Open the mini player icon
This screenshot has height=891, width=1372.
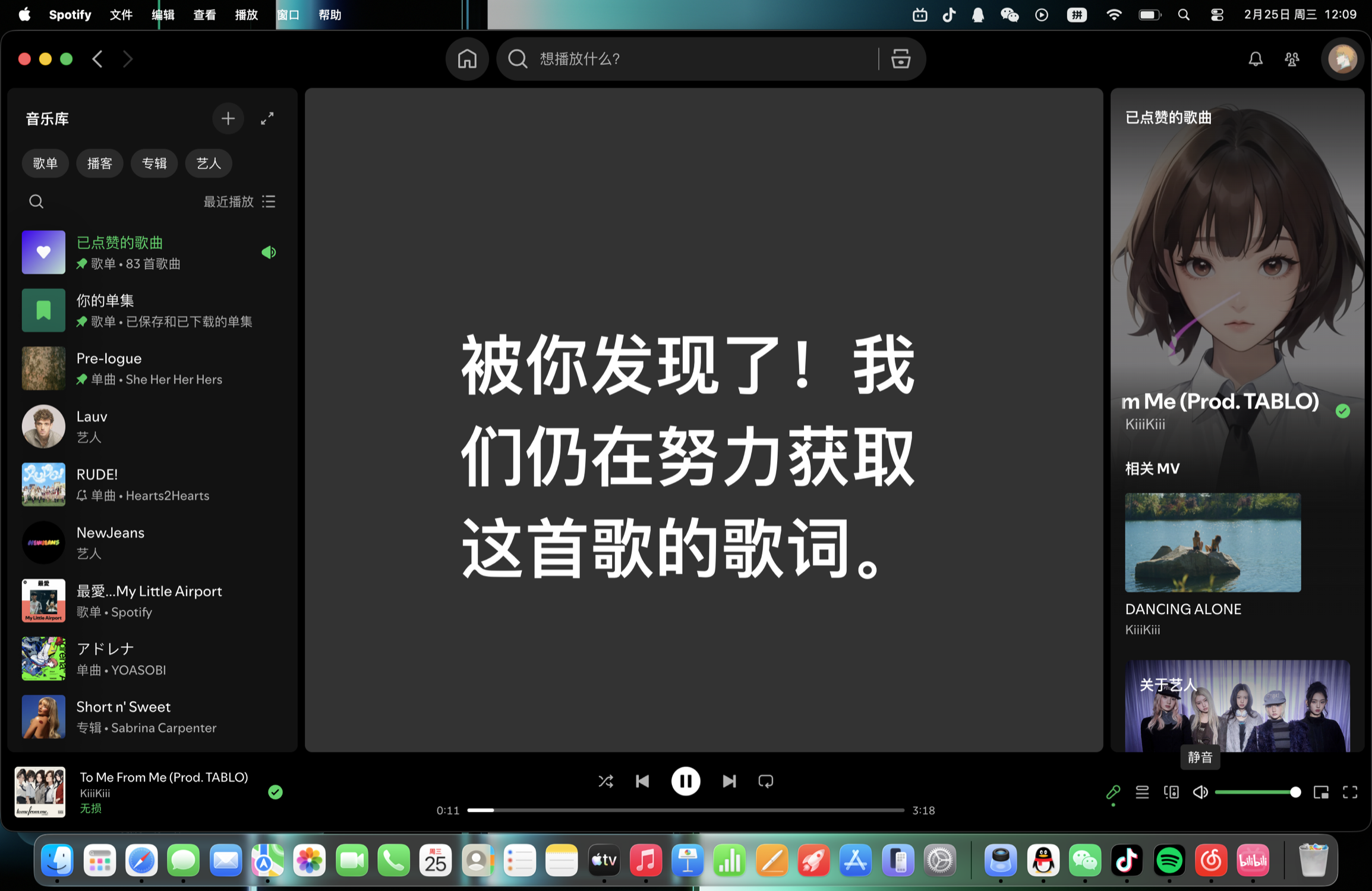(x=1321, y=792)
